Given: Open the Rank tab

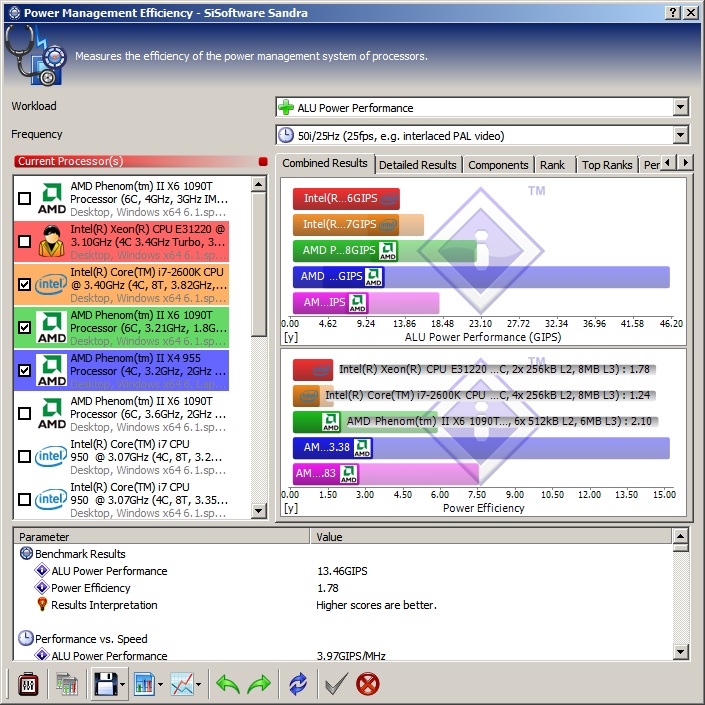Looking at the screenshot, I should pyautogui.click(x=553, y=165).
